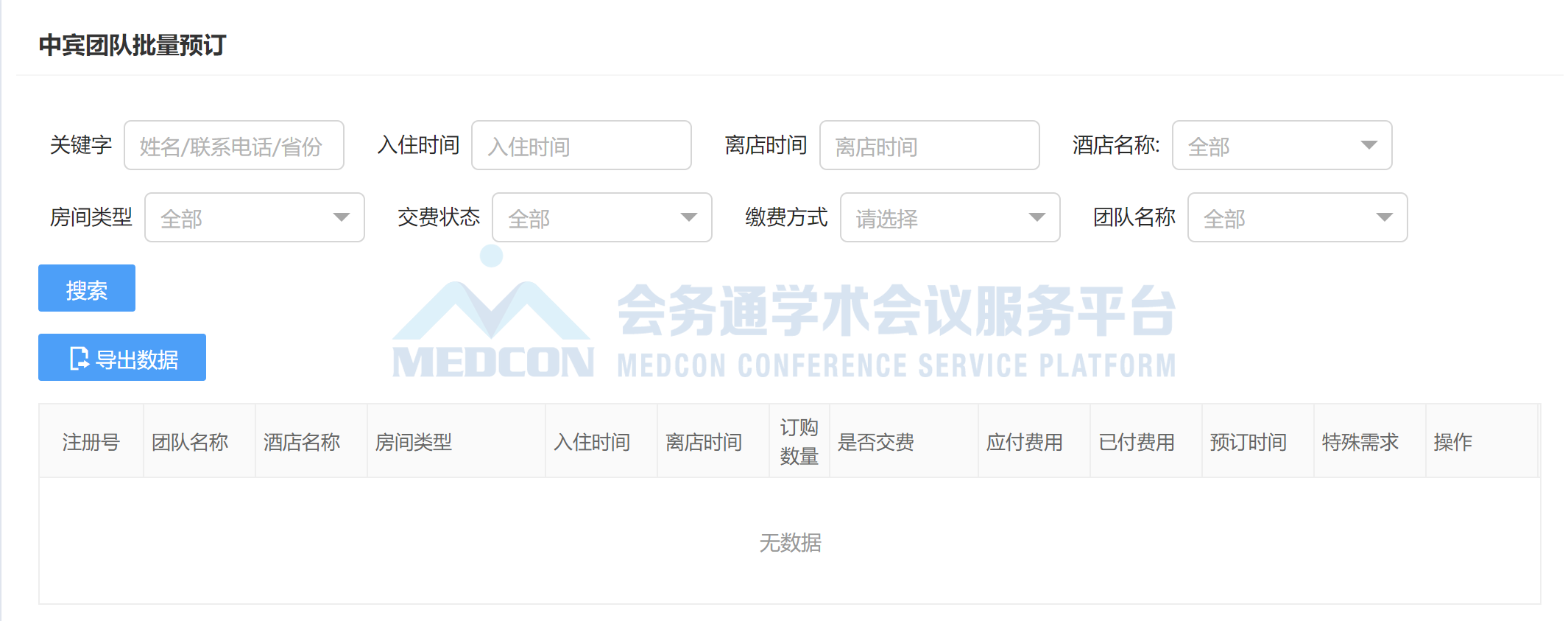Viewport: 1568px width, 621px height.
Task: Click the 酒店名称 dropdown arrow
Action: click(x=1369, y=145)
